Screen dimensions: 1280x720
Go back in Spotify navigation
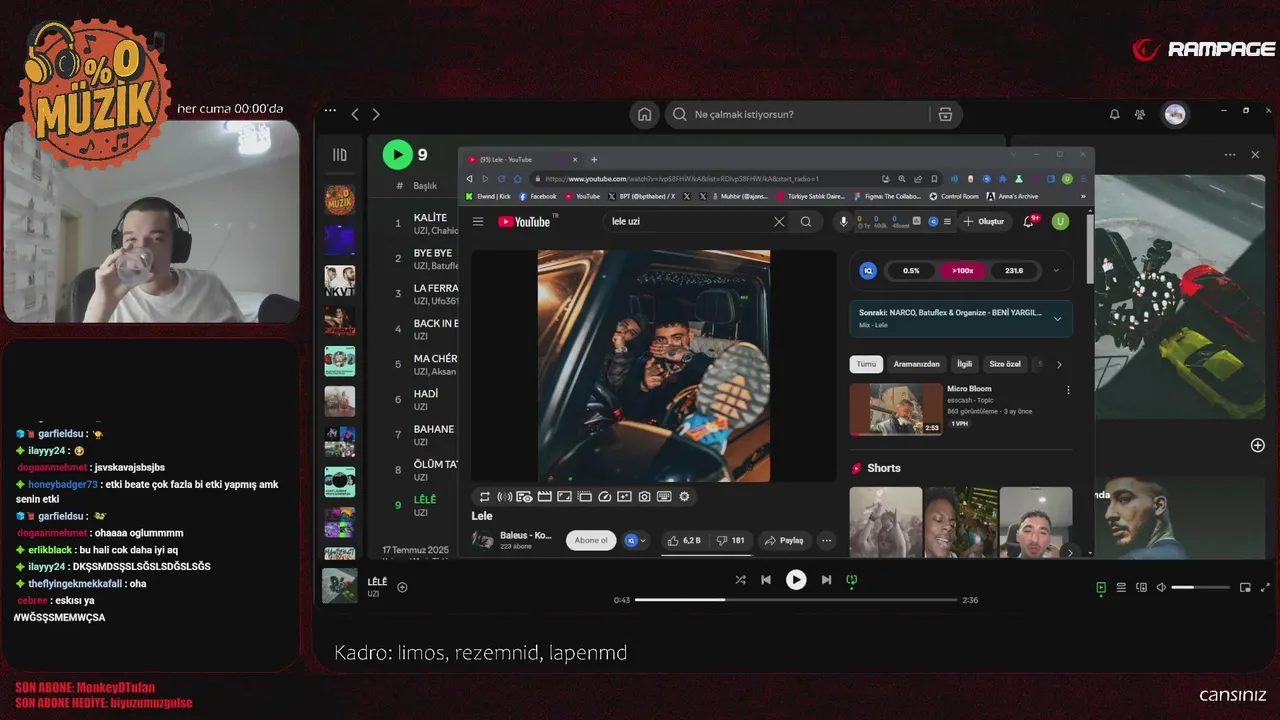[x=355, y=114]
